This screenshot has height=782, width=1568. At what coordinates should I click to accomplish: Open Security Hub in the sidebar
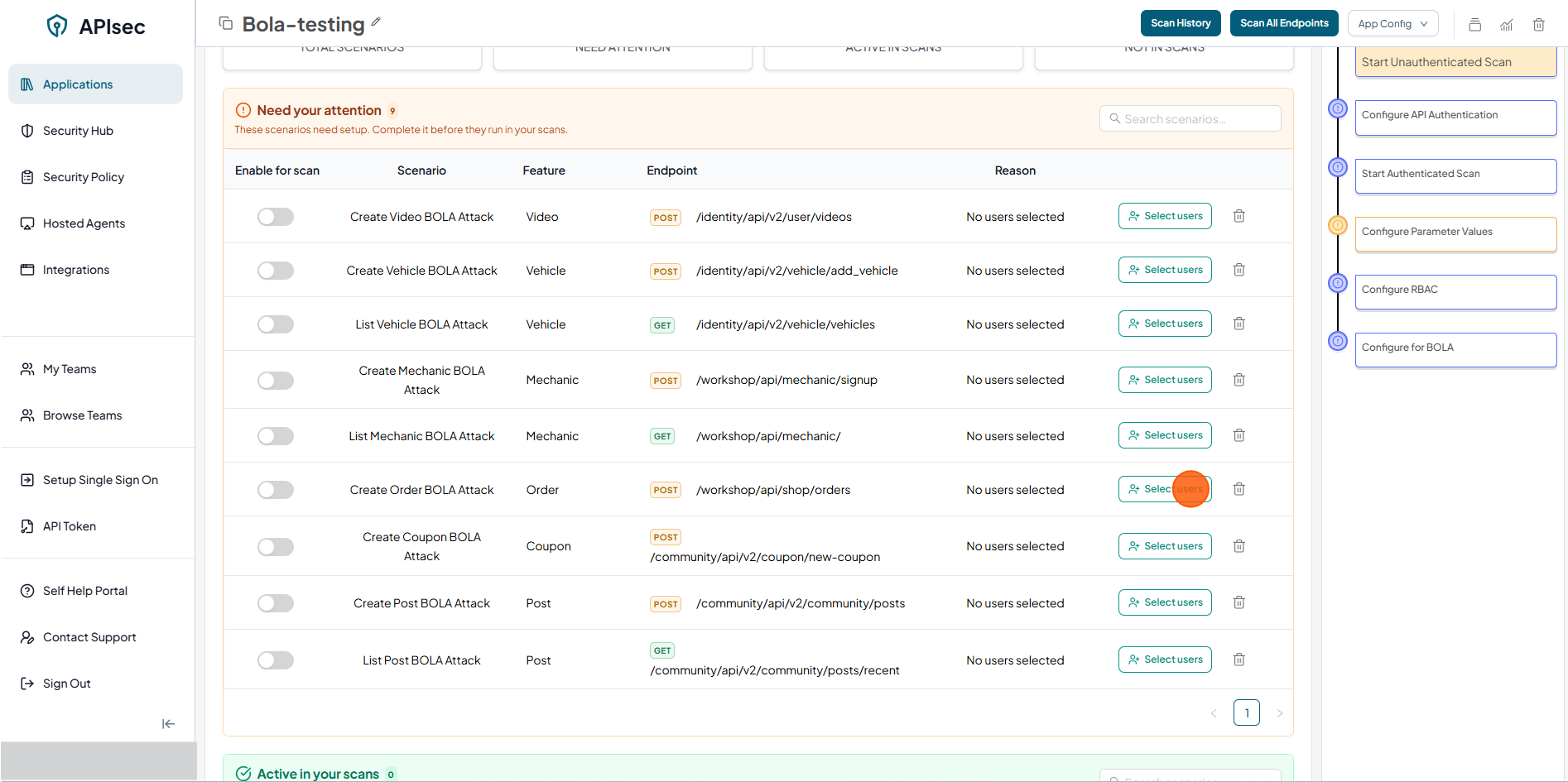click(x=78, y=131)
